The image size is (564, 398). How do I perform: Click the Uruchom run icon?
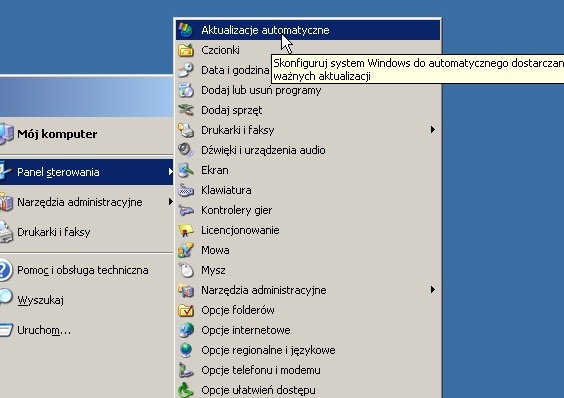[x=6, y=330]
